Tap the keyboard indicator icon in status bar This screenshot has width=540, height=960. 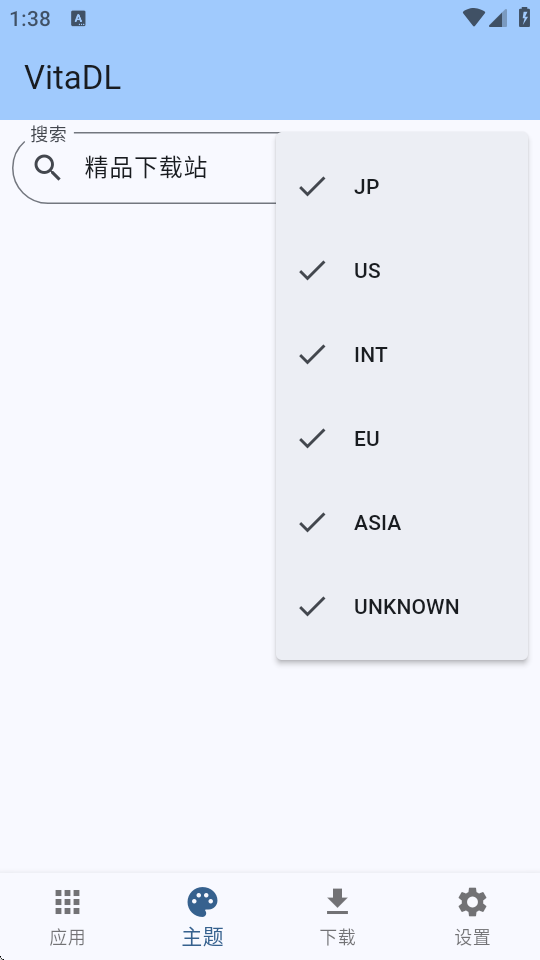[78, 18]
